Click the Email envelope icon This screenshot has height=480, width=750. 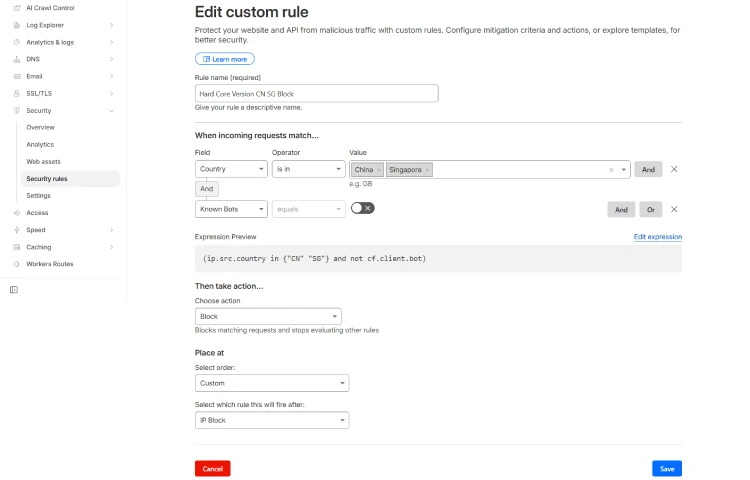click(17, 76)
